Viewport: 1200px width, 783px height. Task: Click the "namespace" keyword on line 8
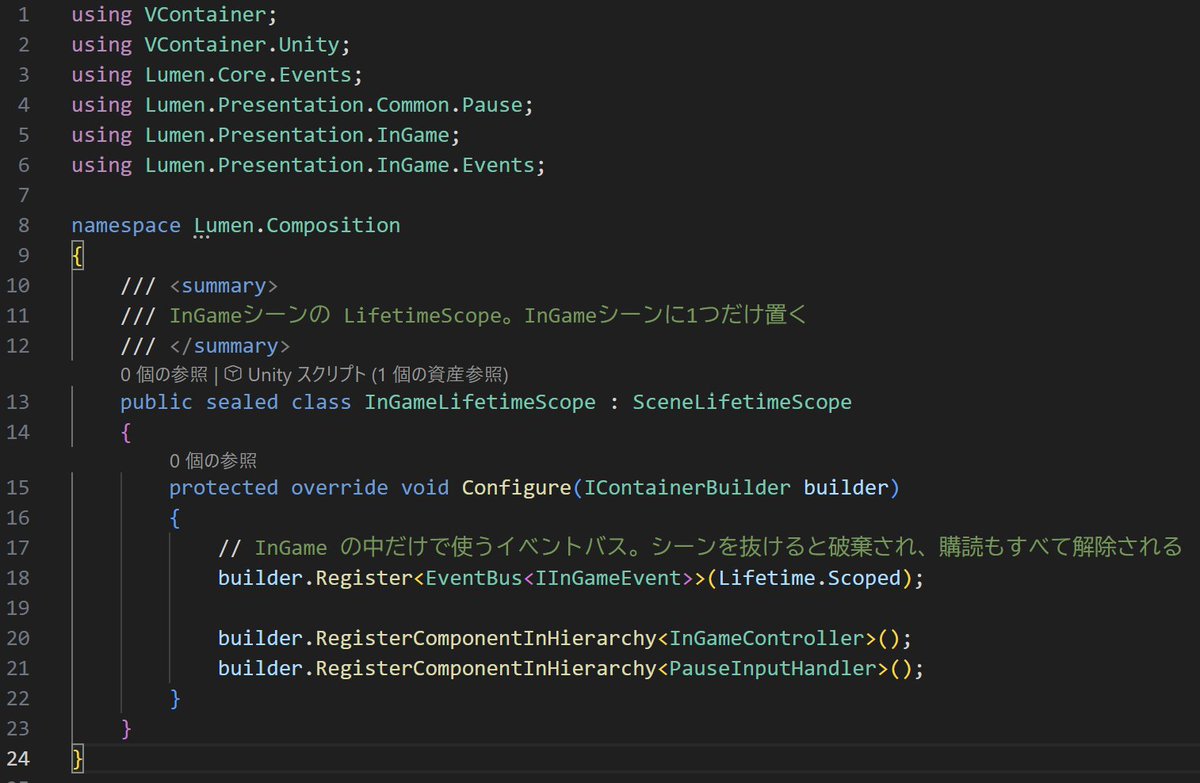pyautogui.click(x=126, y=225)
